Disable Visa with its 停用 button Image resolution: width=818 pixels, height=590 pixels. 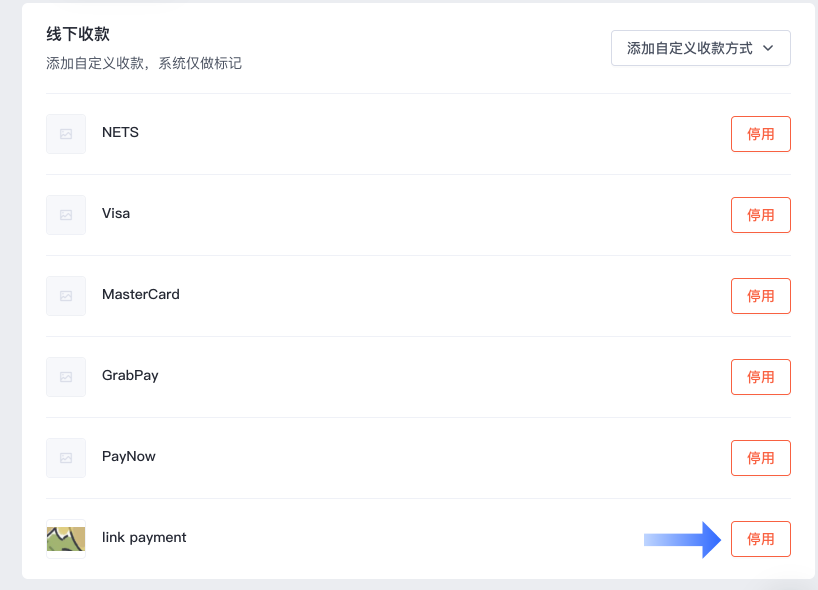pyautogui.click(x=761, y=215)
